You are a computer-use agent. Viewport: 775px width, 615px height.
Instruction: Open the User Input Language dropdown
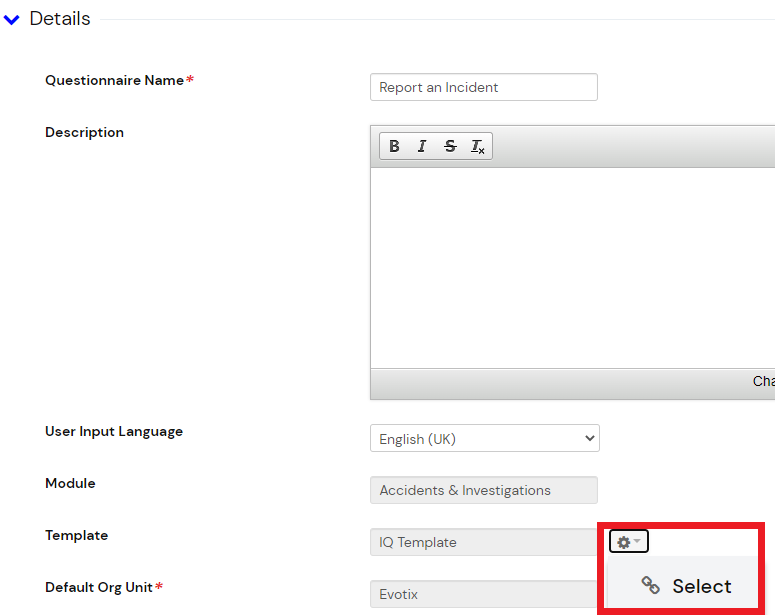click(x=484, y=438)
